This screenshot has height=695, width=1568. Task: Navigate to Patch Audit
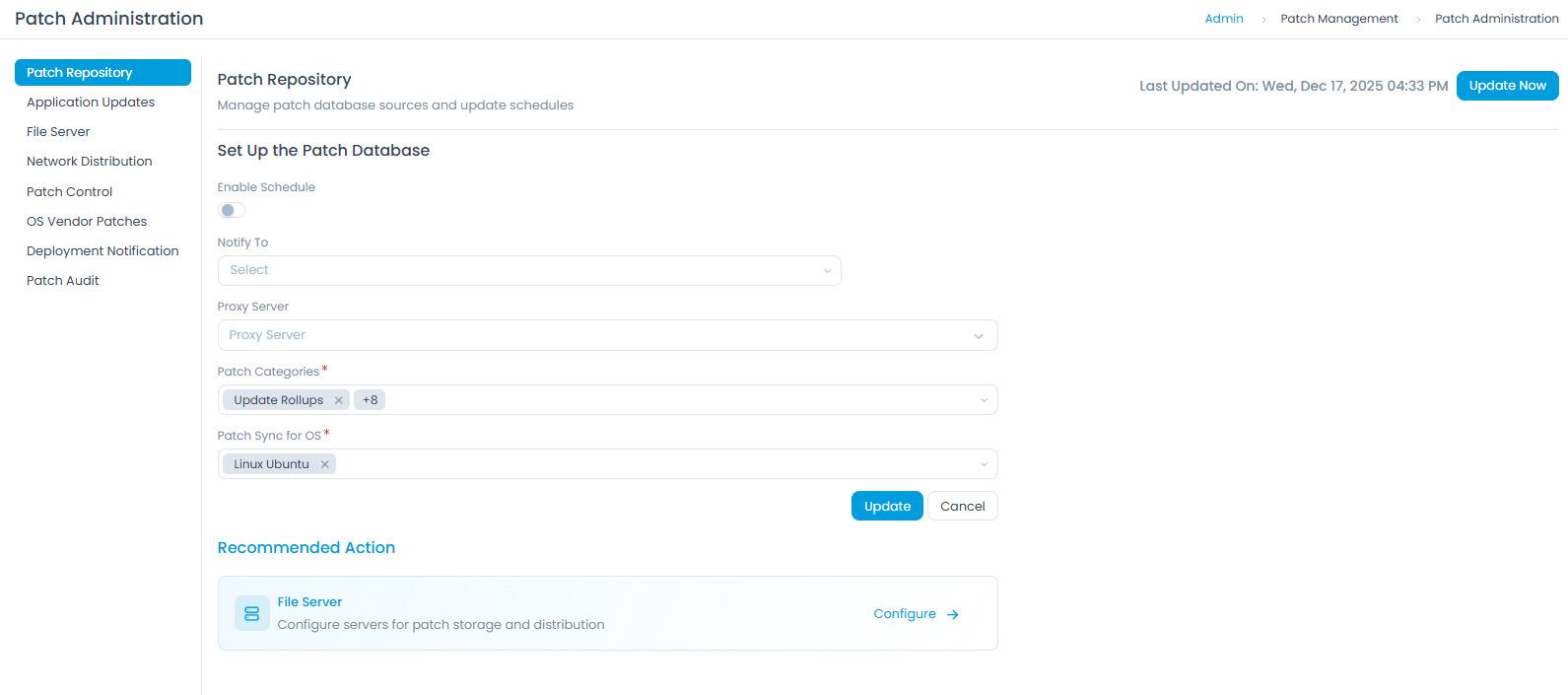pos(62,280)
